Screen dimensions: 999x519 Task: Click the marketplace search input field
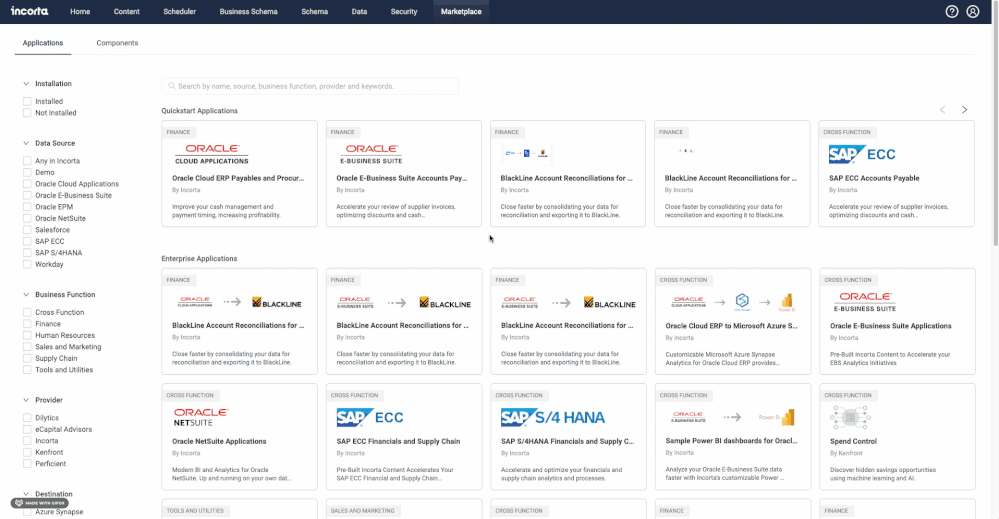310,87
